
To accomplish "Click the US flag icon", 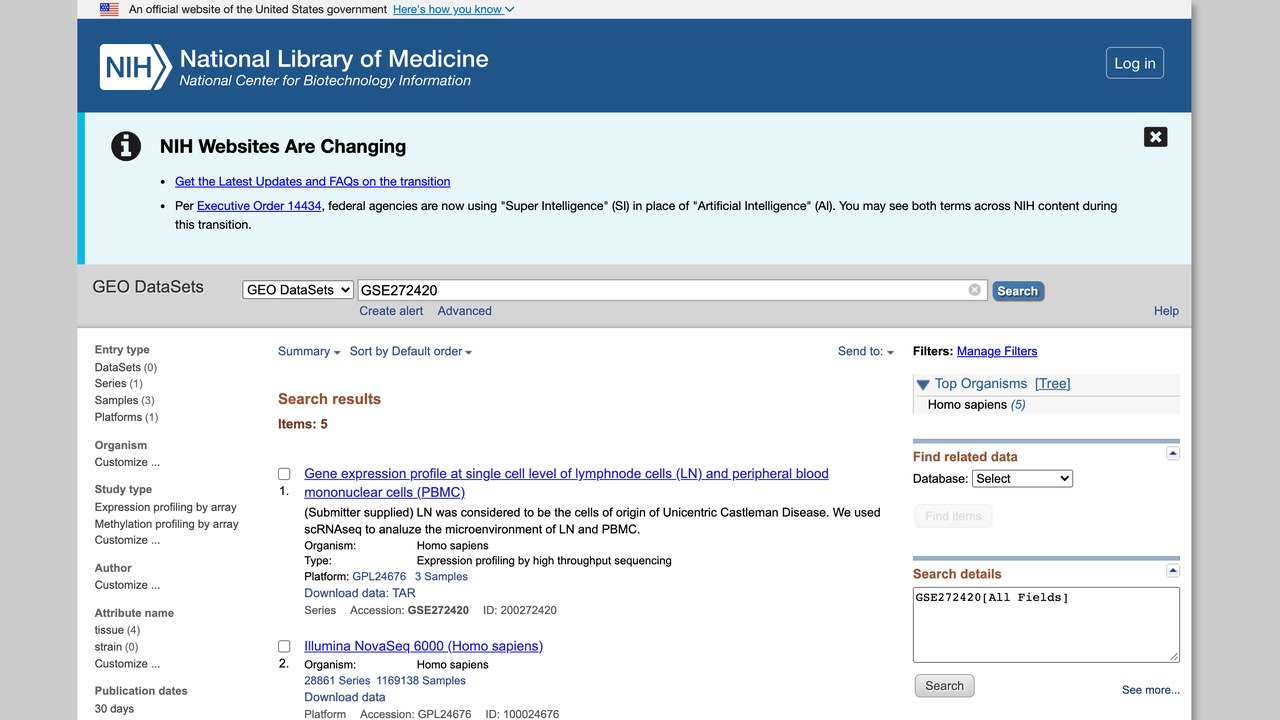I will tap(109, 9).
